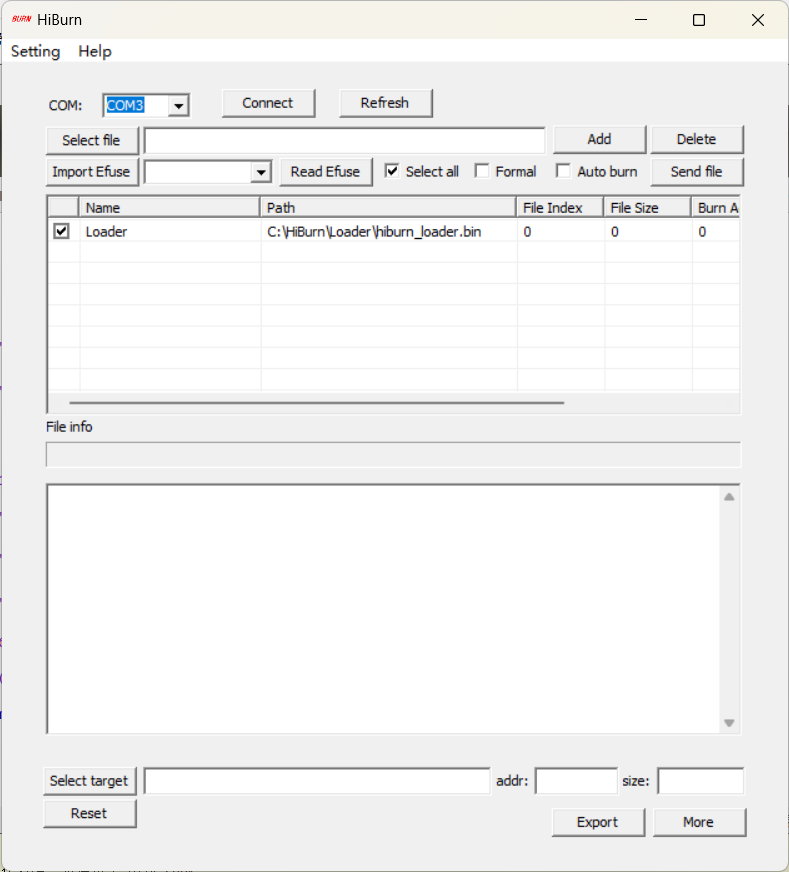Click the addr input field

(x=576, y=781)
